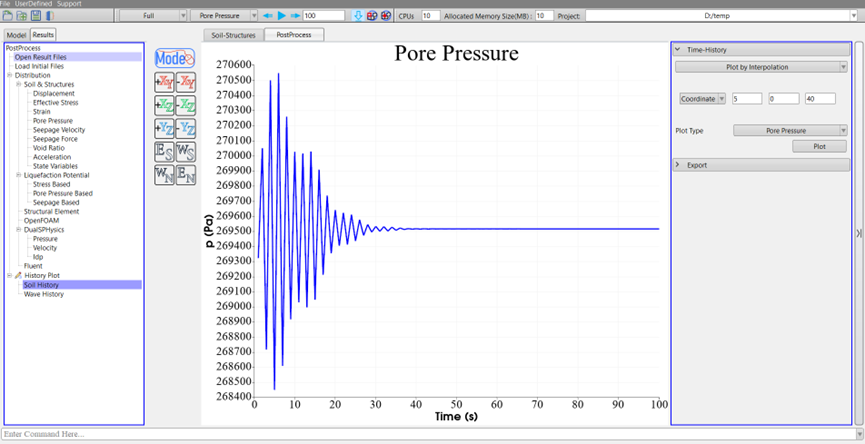This screenshot has width=865, height=444.
Task: Switch to the Model tab
Action: point(16,35)
